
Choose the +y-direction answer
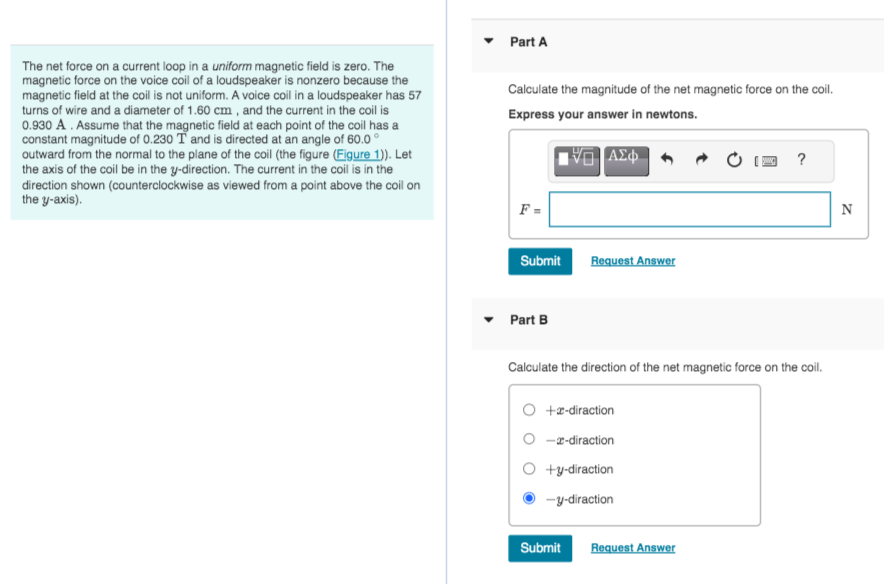click(x=528, y=469)
